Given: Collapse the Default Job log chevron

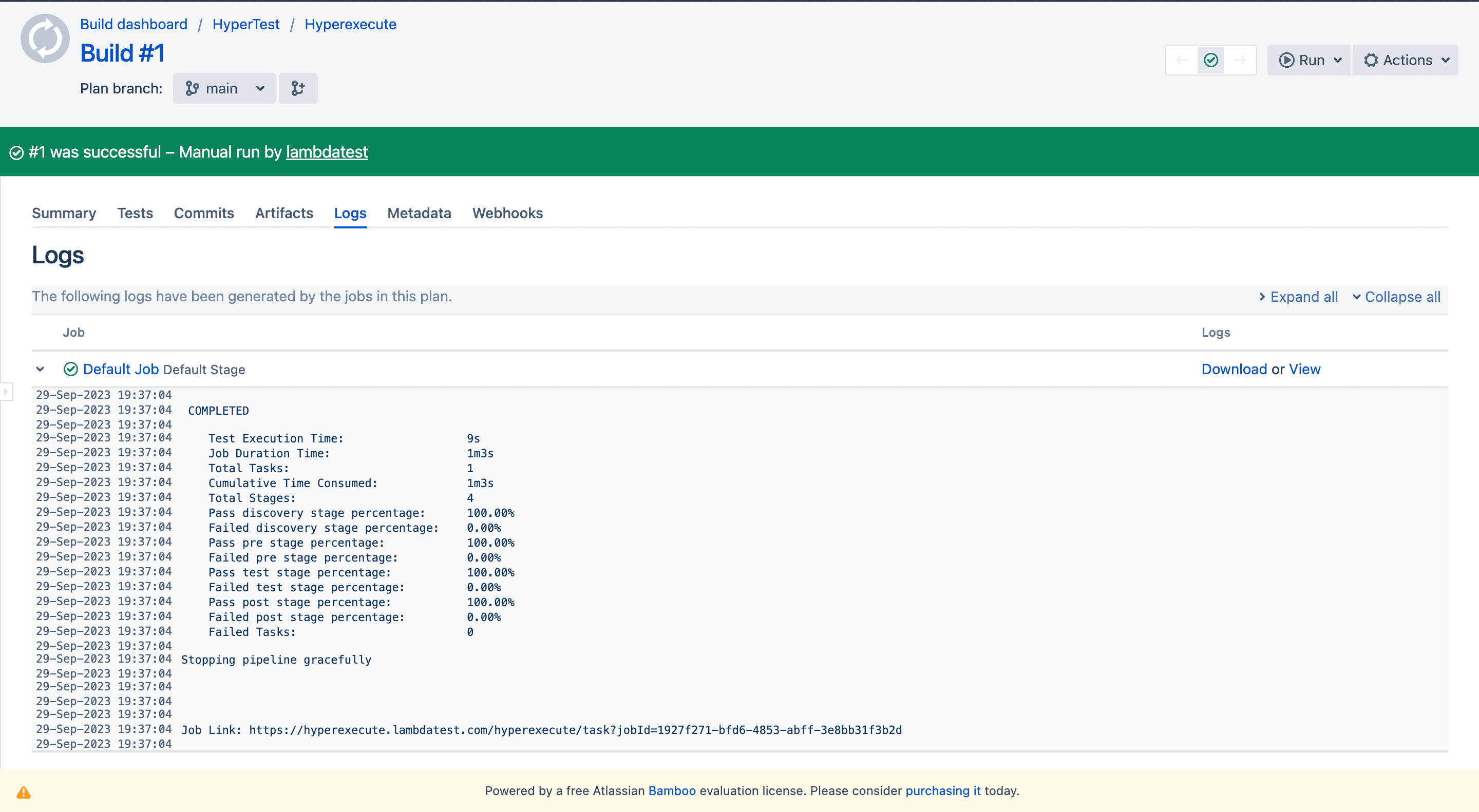Looking at the screenshot, I should click(x=40, y=369).
